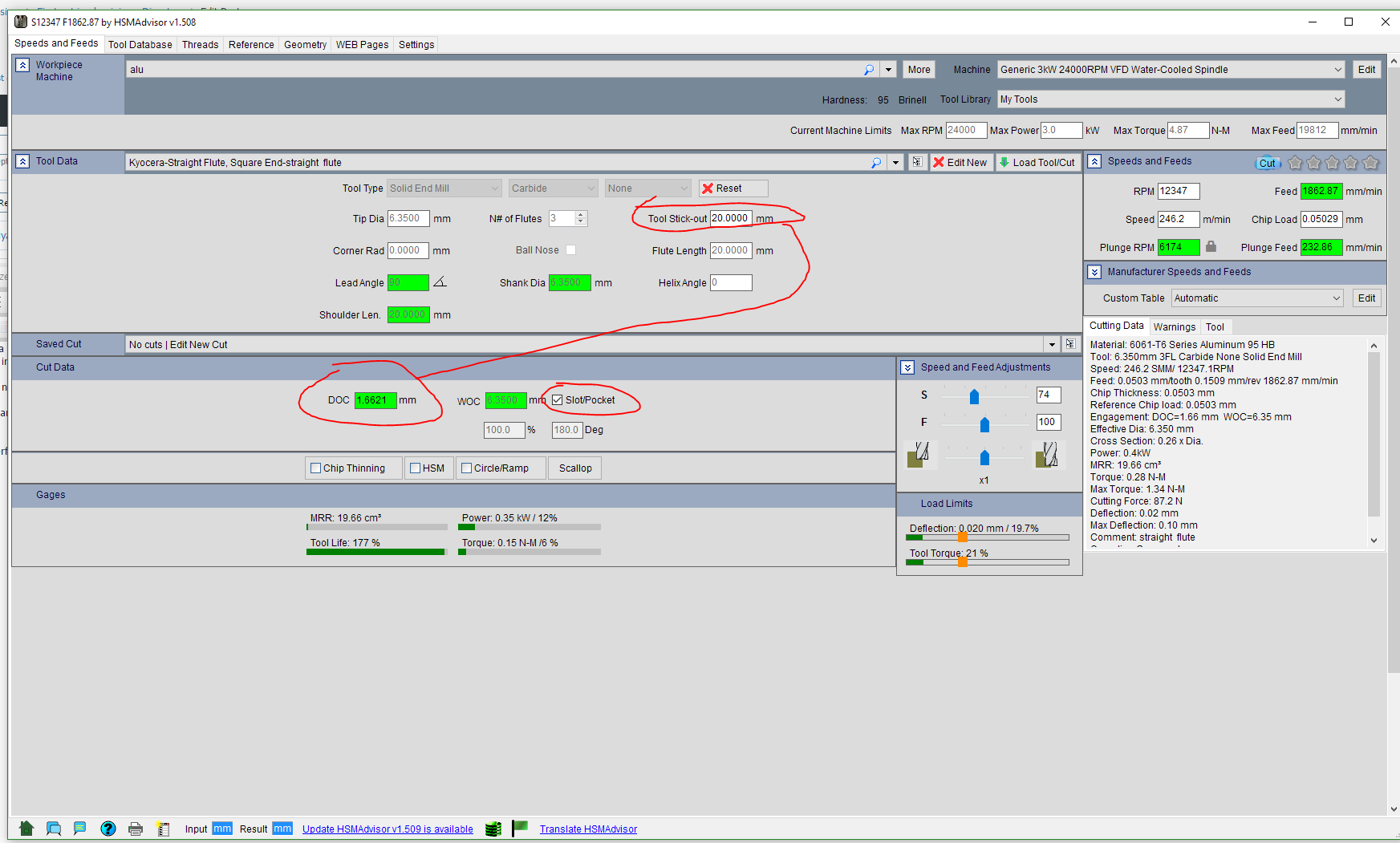Click the green database stack icon
Screen dimensions: 1400x843
pos(493,829)
